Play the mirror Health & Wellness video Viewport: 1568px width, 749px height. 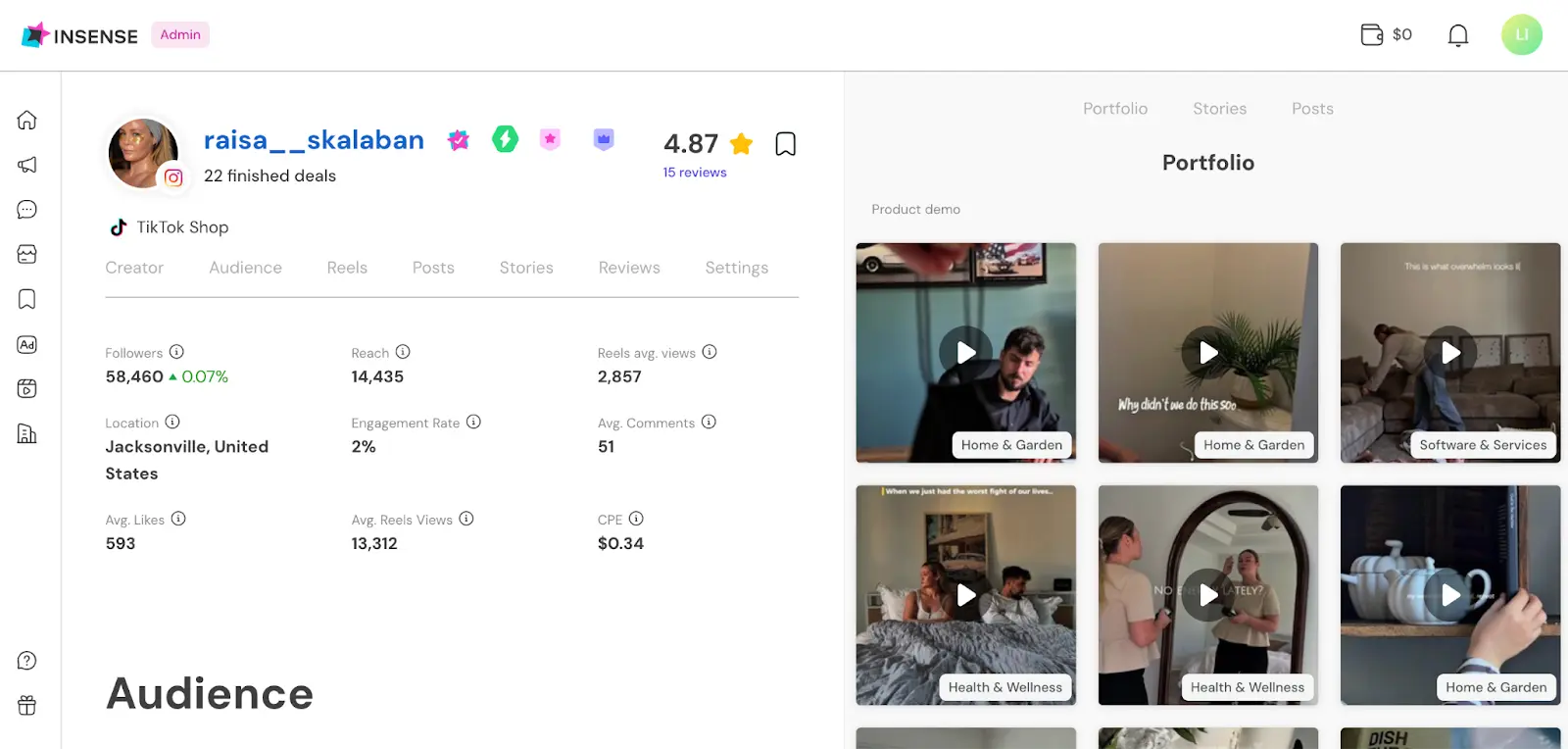[1208, 595]
